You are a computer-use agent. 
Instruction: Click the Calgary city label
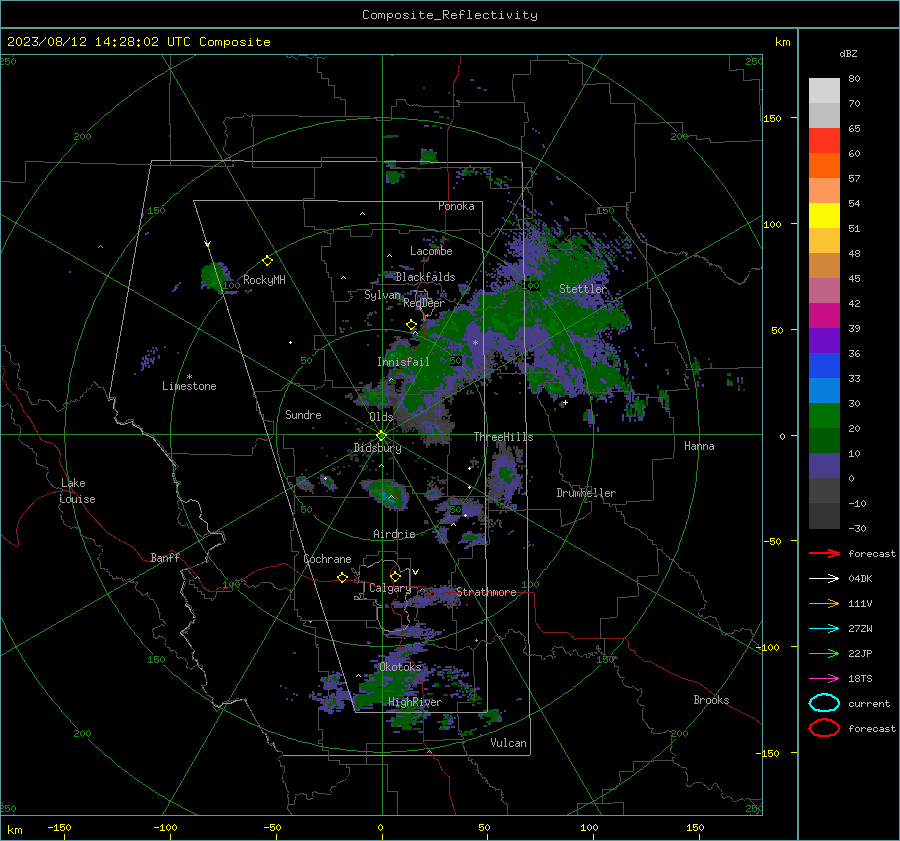point(390,588)
